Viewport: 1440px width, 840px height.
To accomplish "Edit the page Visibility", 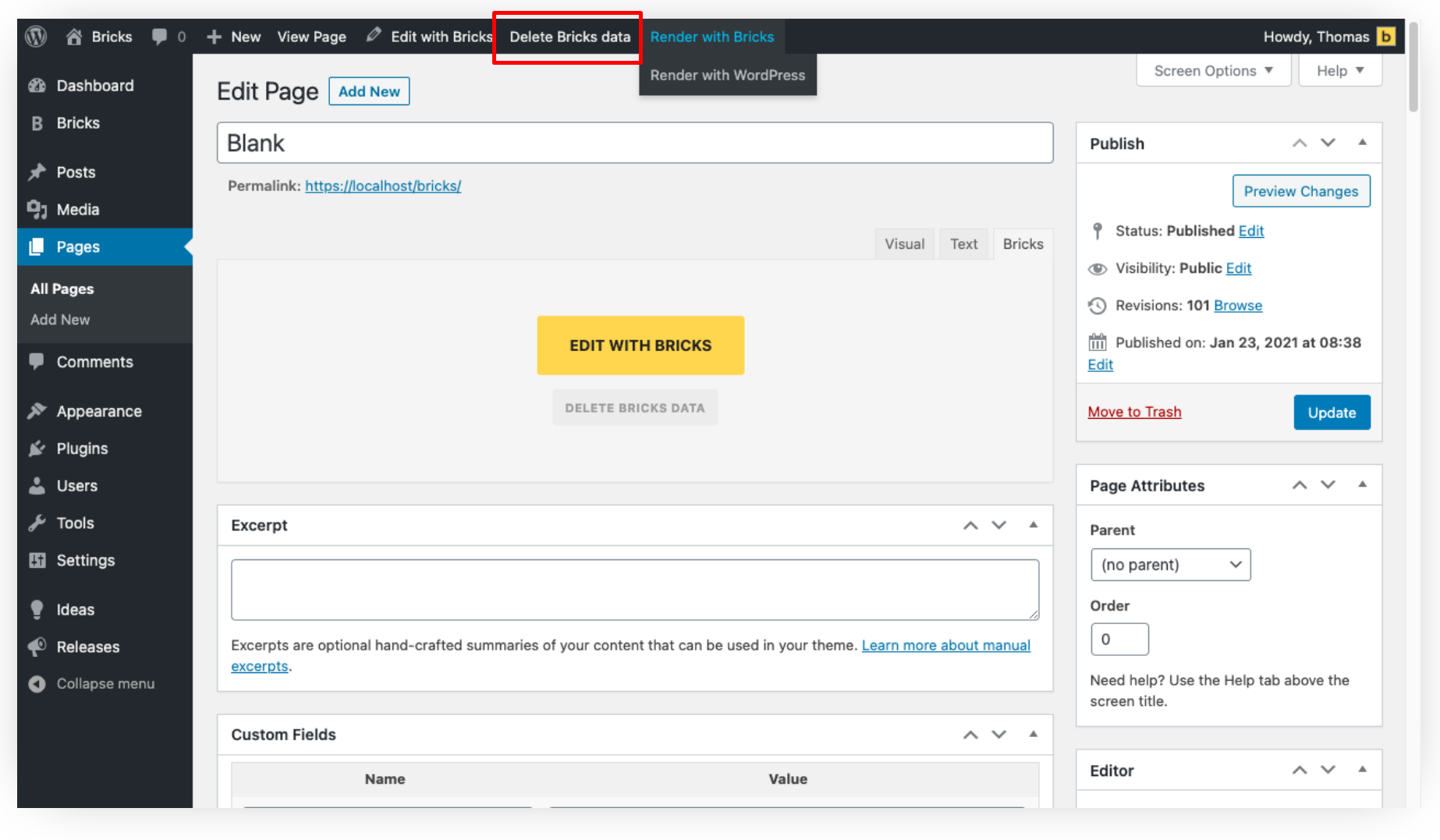I will click(x=1238, y=268).
